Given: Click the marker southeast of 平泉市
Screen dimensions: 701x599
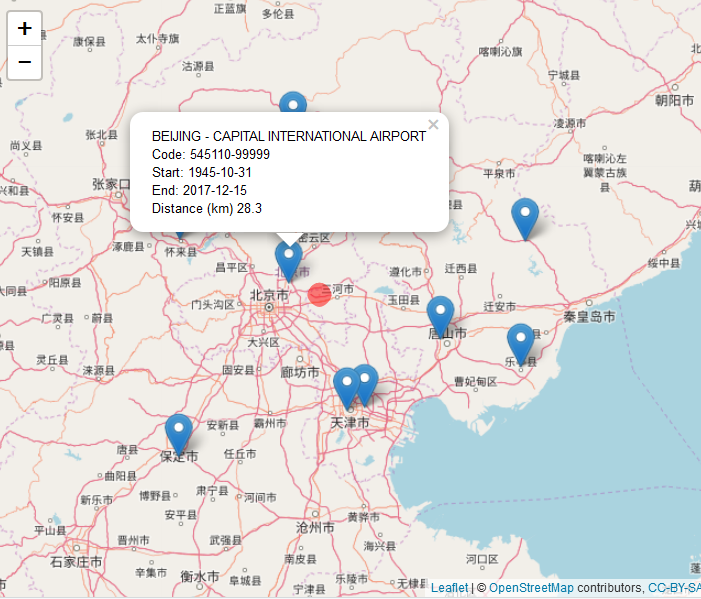Looking at the screenshot, I should 525,217.
